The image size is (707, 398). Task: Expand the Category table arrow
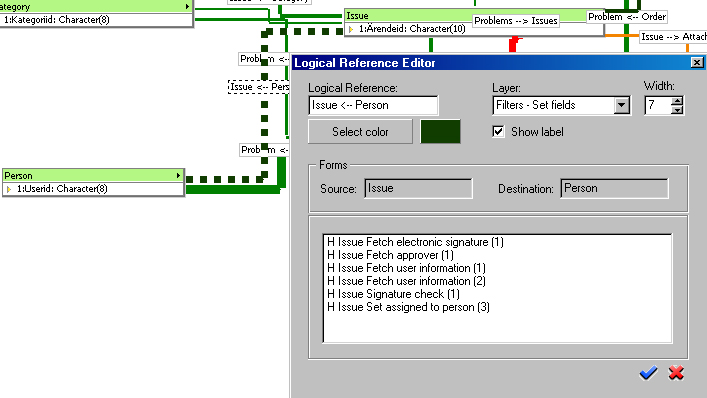coord(187,6)
